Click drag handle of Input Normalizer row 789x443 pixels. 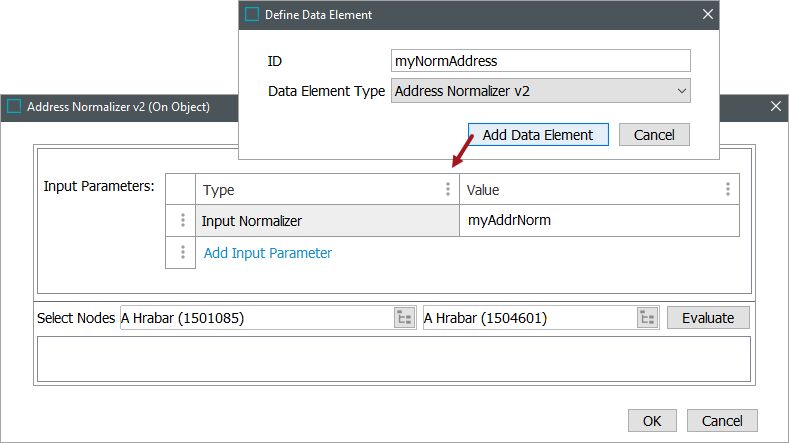point(182,221)
